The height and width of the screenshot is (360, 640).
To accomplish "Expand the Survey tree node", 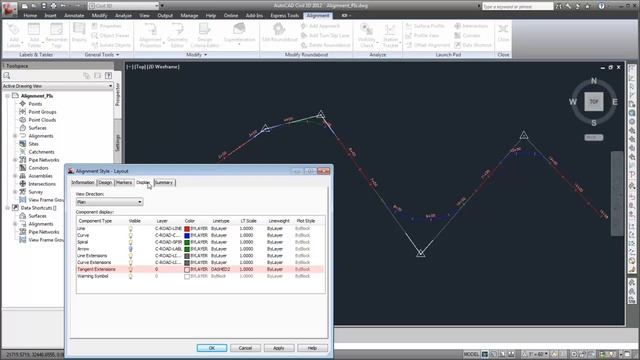I will tap(15, 192).
